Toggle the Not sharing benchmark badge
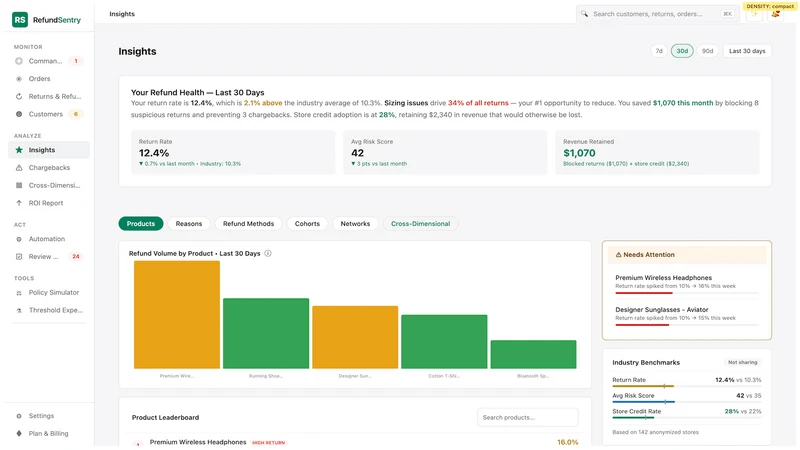 coord(742,362)
